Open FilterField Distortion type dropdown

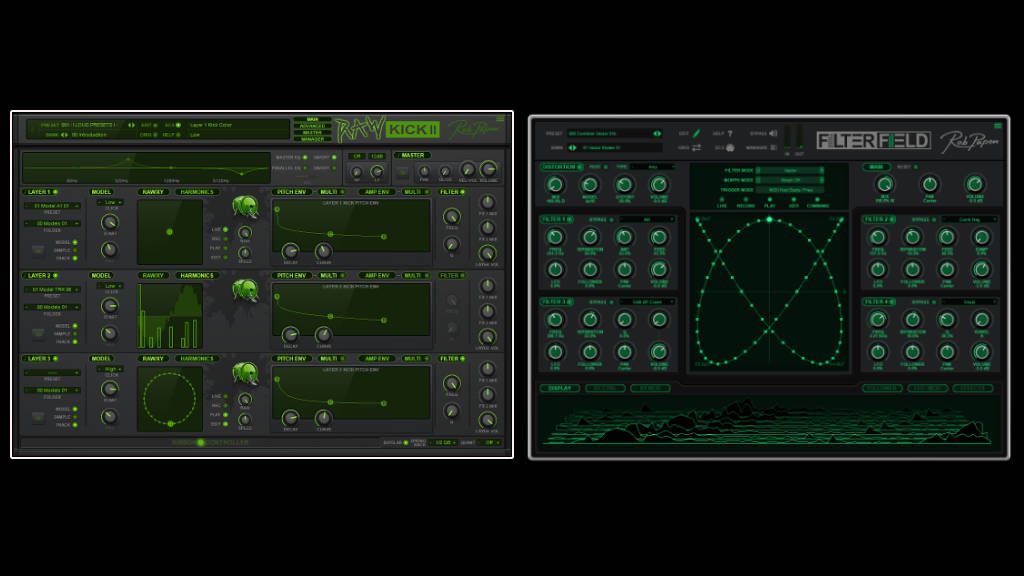(652, 167)
